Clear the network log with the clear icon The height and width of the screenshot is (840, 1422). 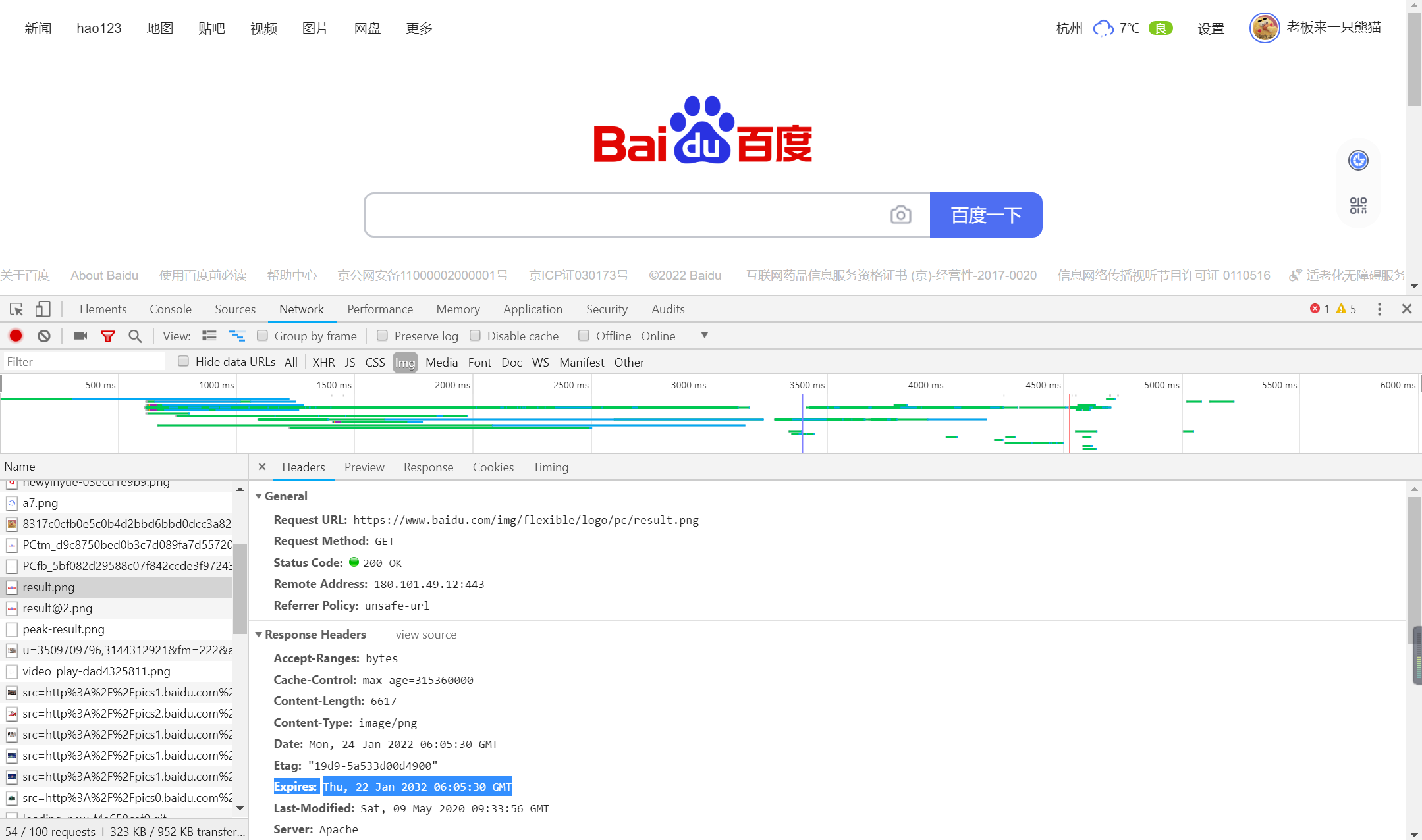[44, 336]
